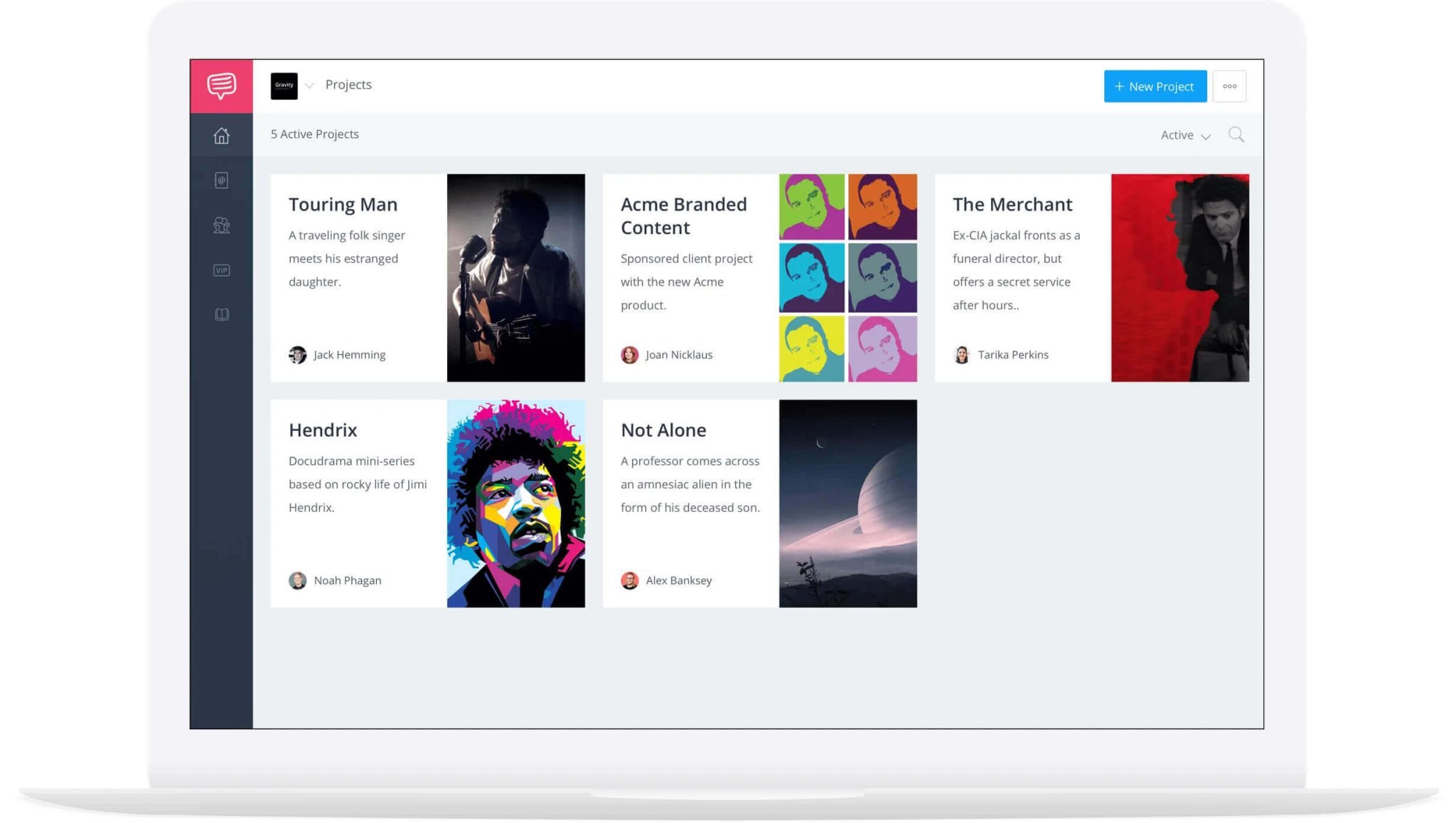Expand the company switcher chevron
The height and width of the screenshot is (823, 1456).
point(309,85)
